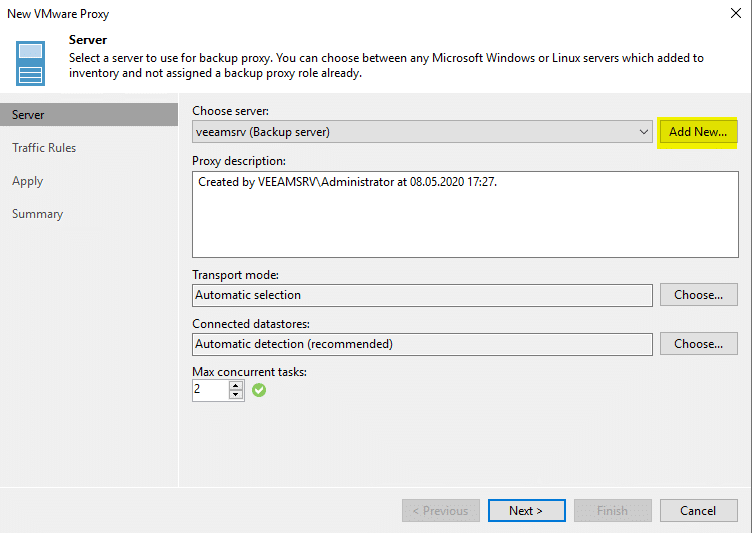Open the Choose server dropdown
The height and width of the screenshot is (533, 755).
422,132
